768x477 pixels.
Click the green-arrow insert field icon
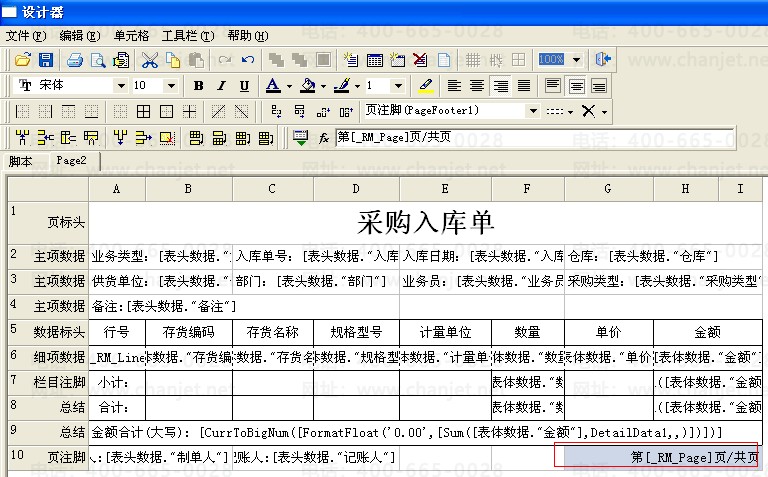(x=301, y=138)
